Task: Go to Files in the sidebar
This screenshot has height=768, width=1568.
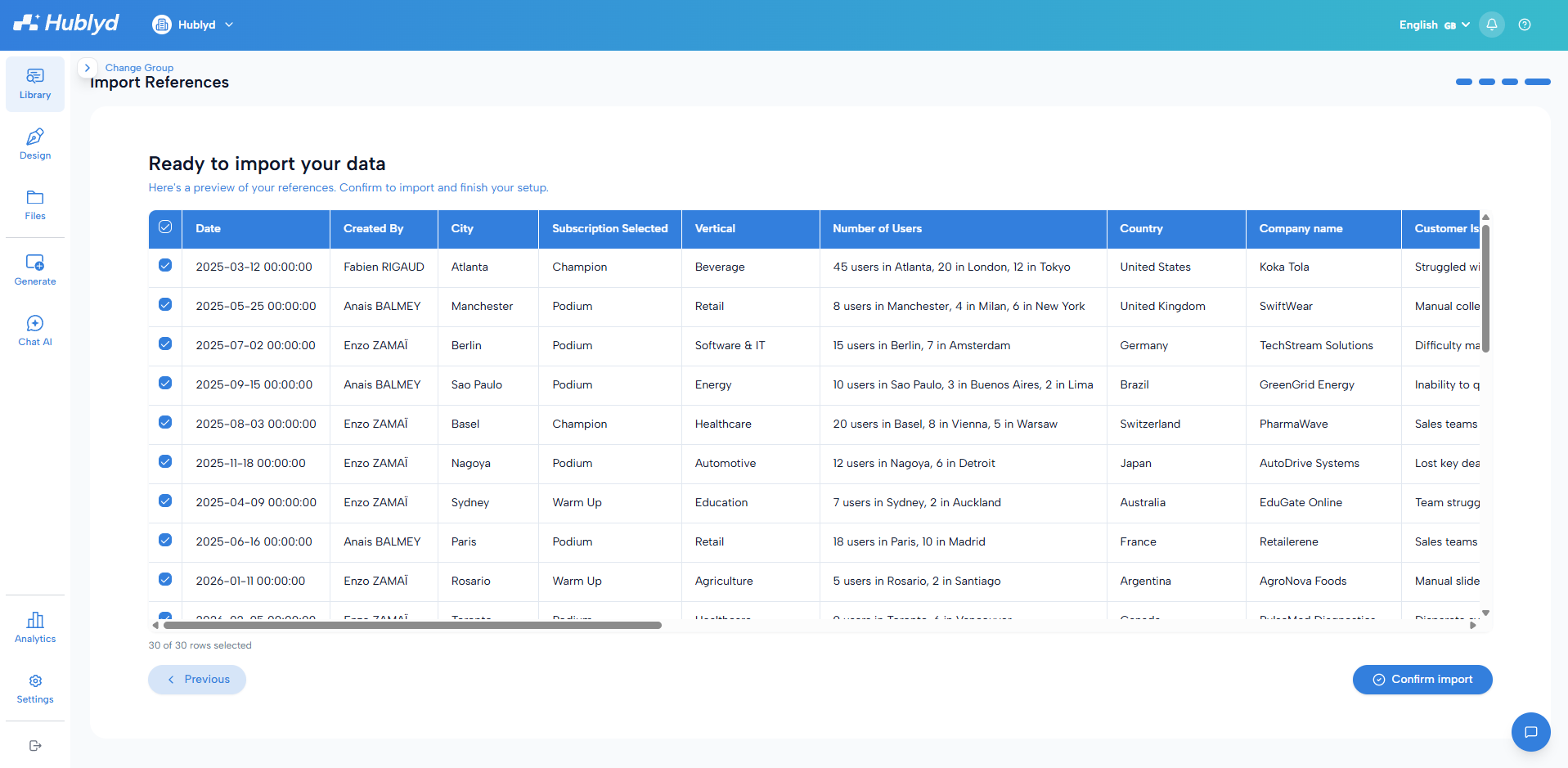Action: 35,205
